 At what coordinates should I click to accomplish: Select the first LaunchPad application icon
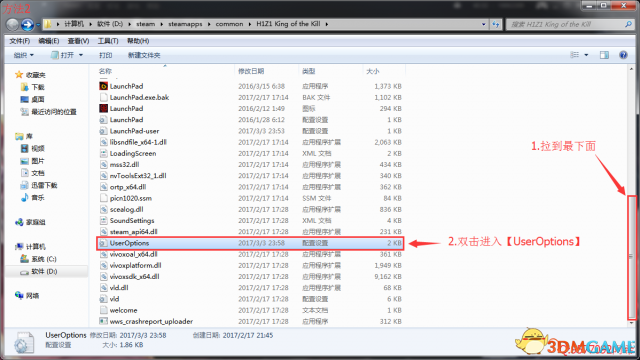(103, 86)
